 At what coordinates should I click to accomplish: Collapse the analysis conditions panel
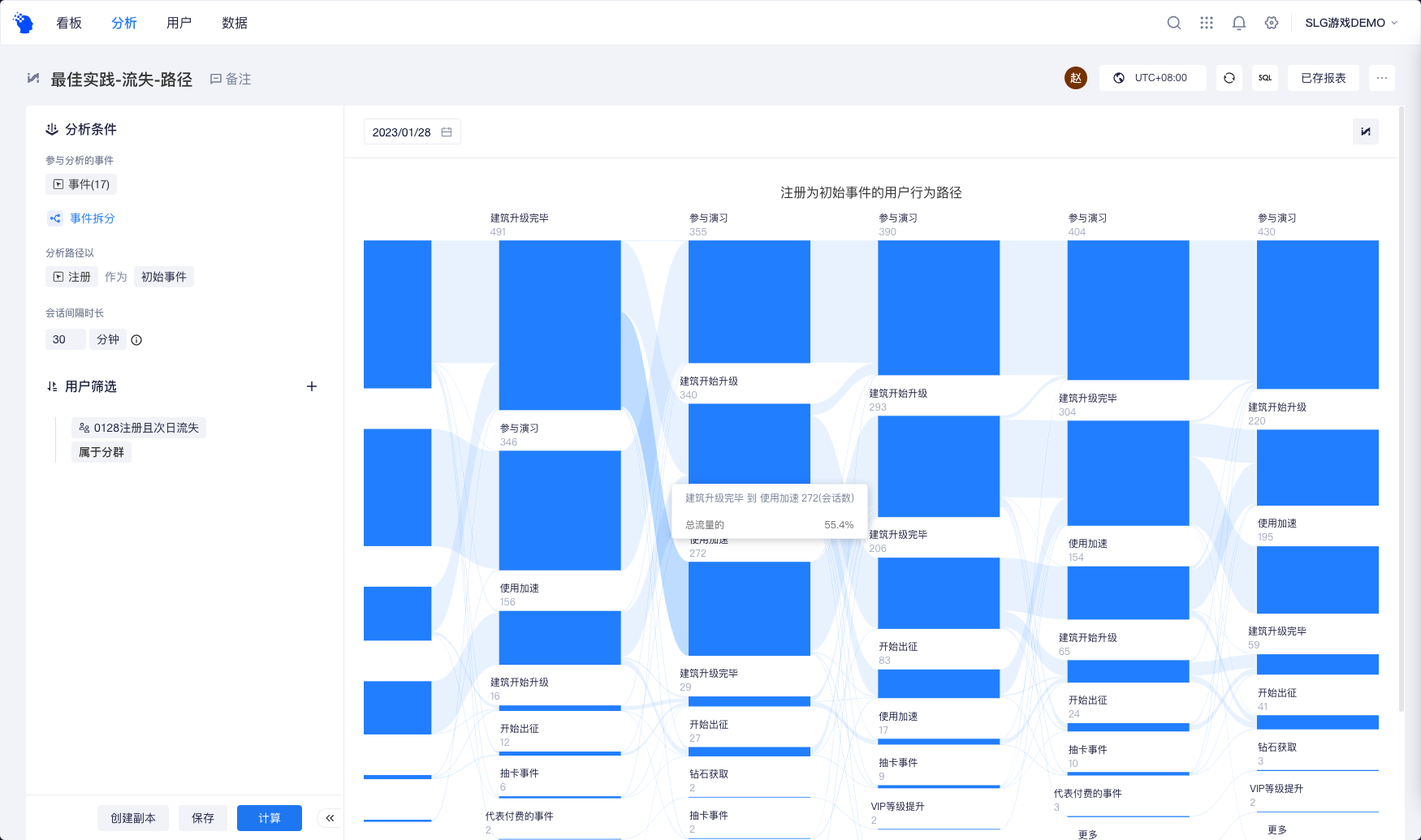point(330,818)
